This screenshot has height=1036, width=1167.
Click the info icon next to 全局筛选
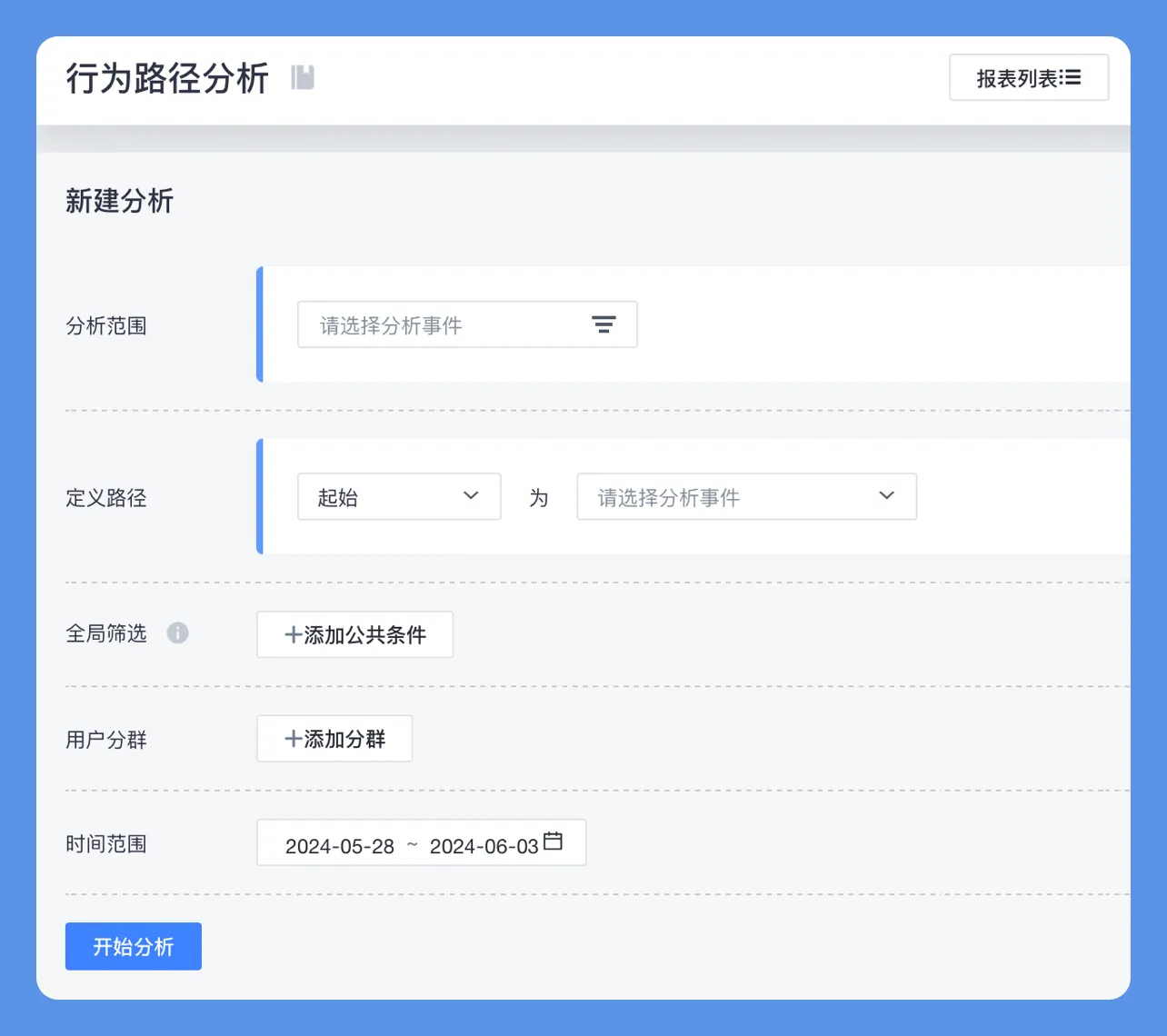[178, 633]
